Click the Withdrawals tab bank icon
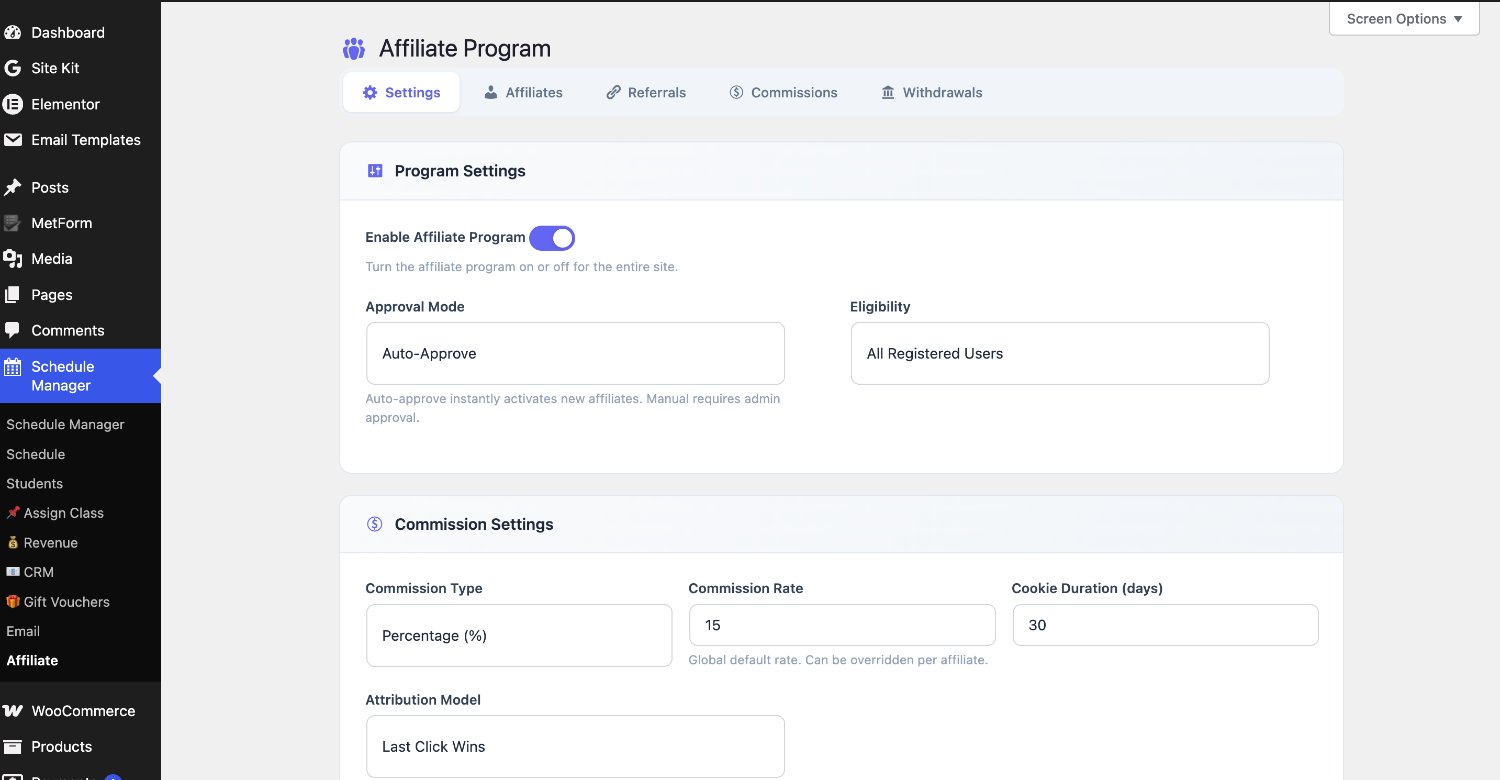 tap(888, 92)
